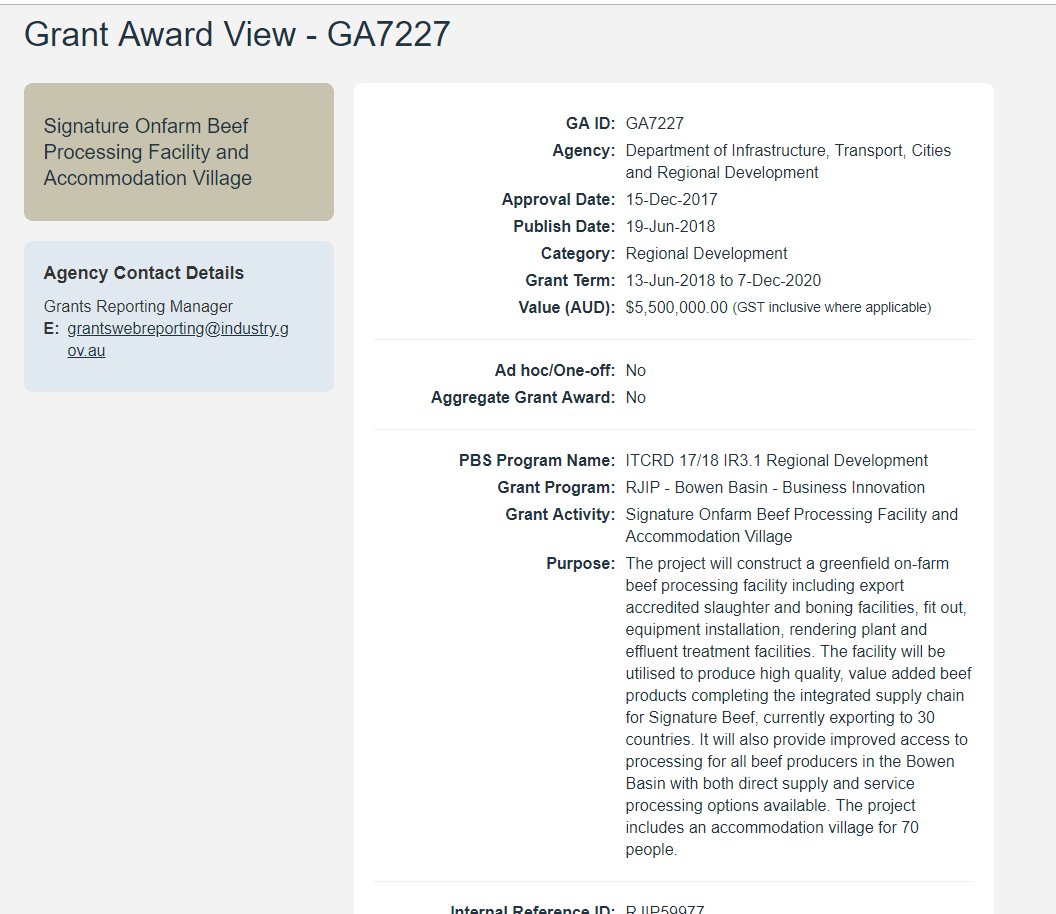Screen dimensions: 1056x914
Task: Select the Value amount $5,500,000.00
Action: coord(676,308)
